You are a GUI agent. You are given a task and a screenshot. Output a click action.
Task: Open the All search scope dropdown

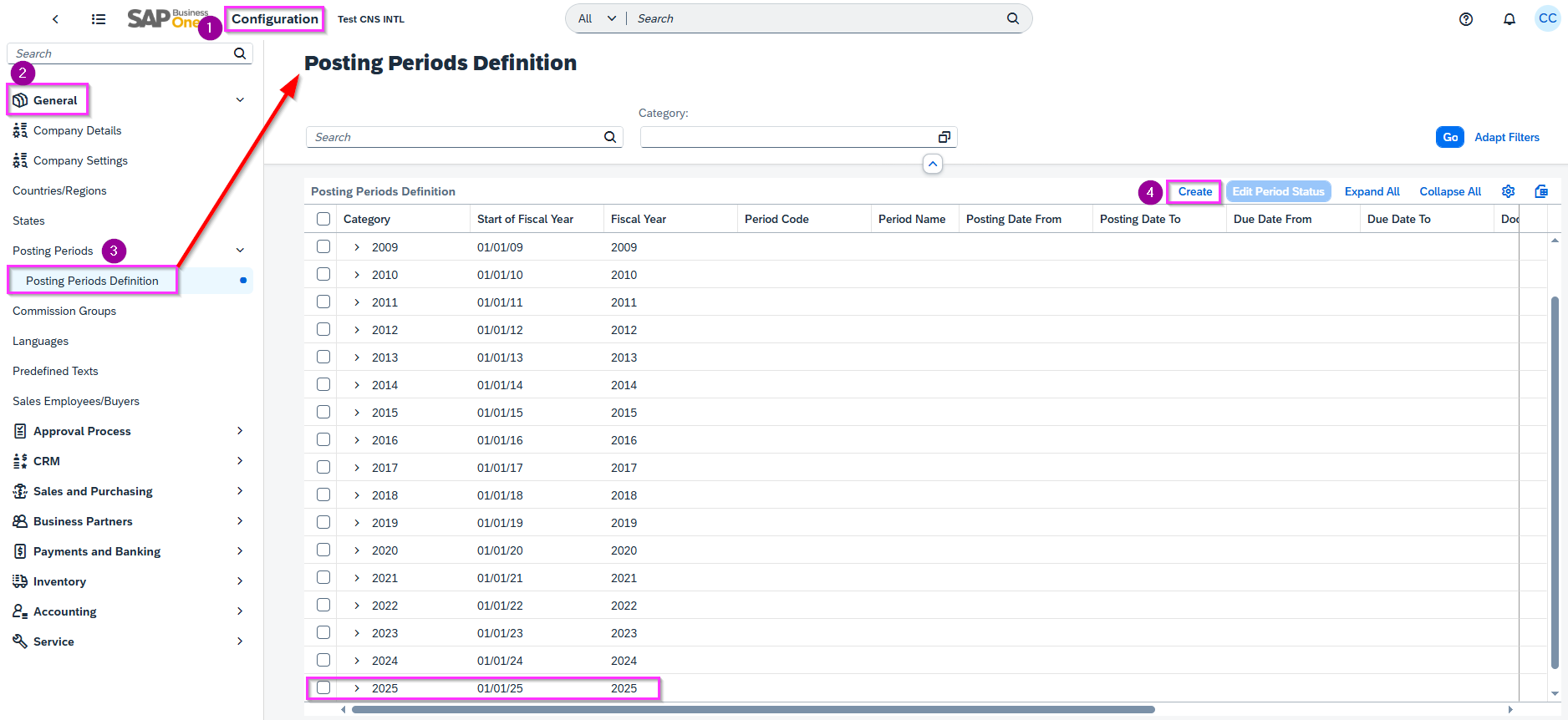(597, 18)
